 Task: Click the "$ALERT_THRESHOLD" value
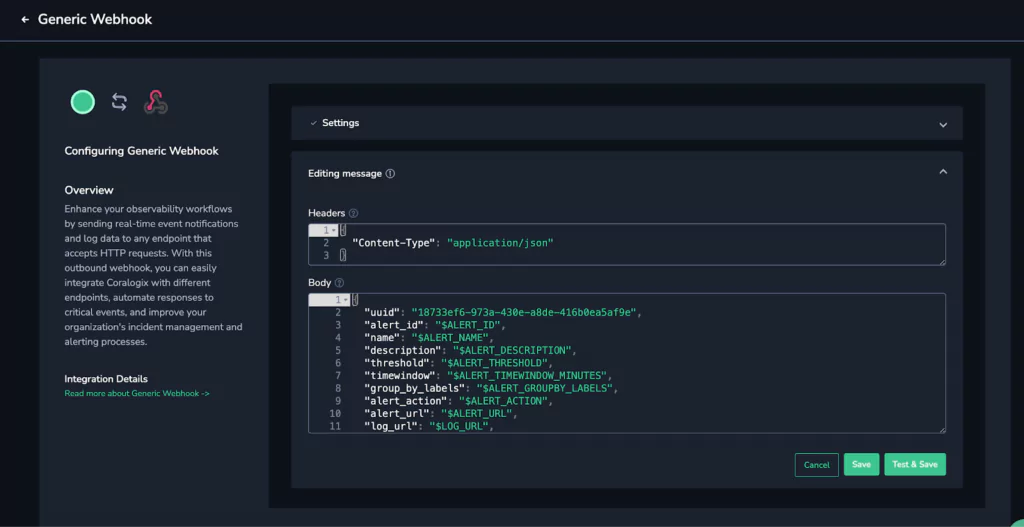495,363
